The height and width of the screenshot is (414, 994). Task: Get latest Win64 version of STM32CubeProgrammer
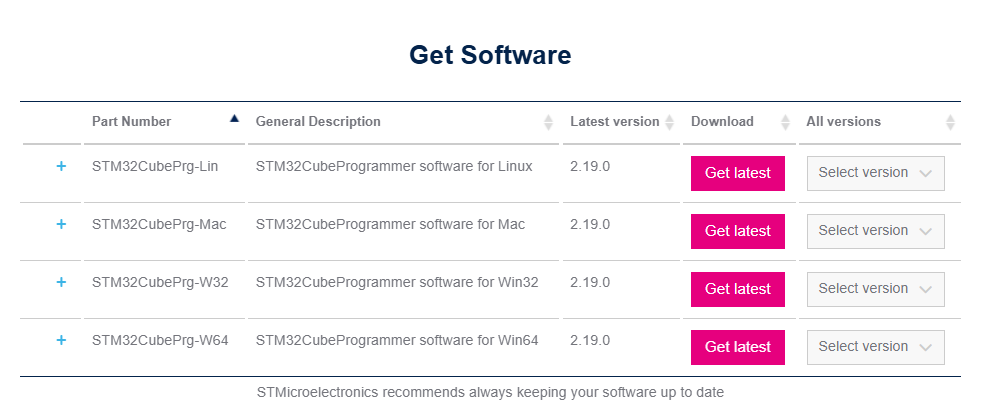click(737, 347)
